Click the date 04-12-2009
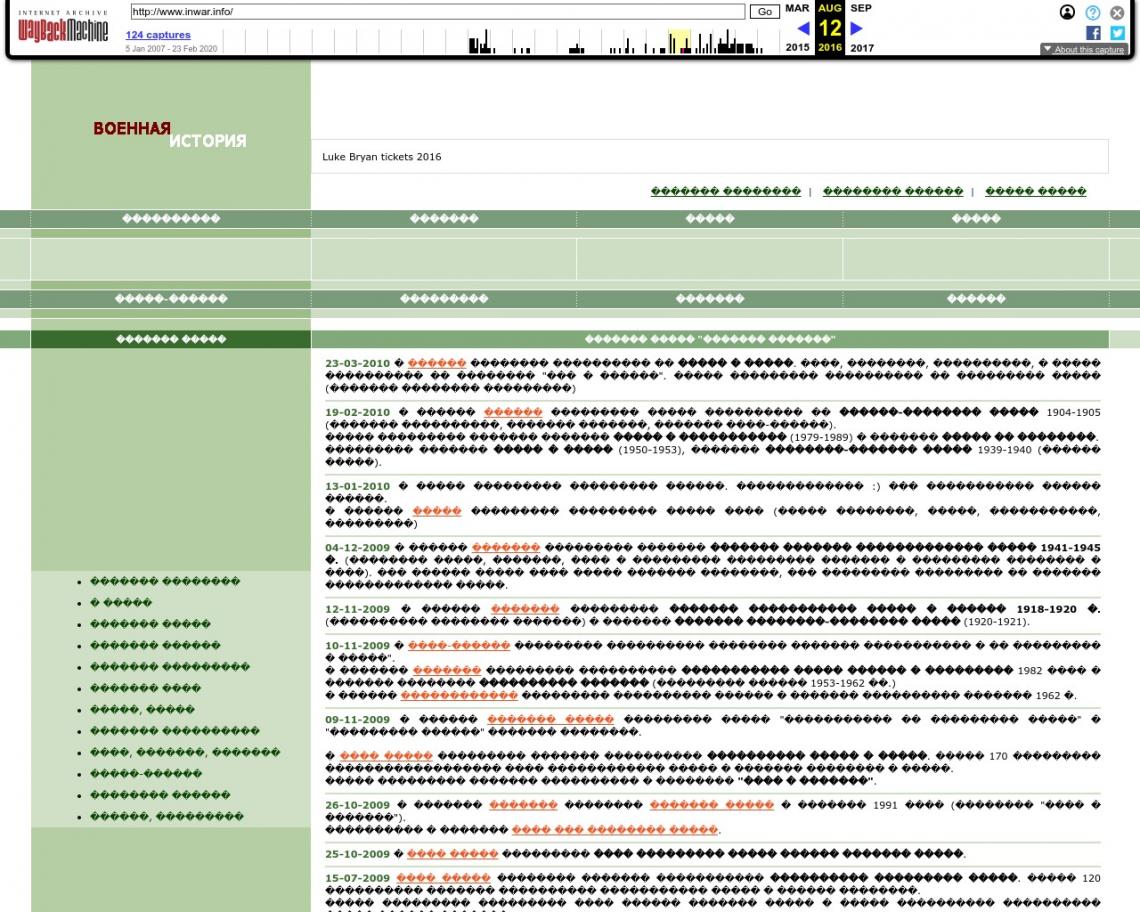This screenshot has width=1140, height=912. tap(357, 548)
